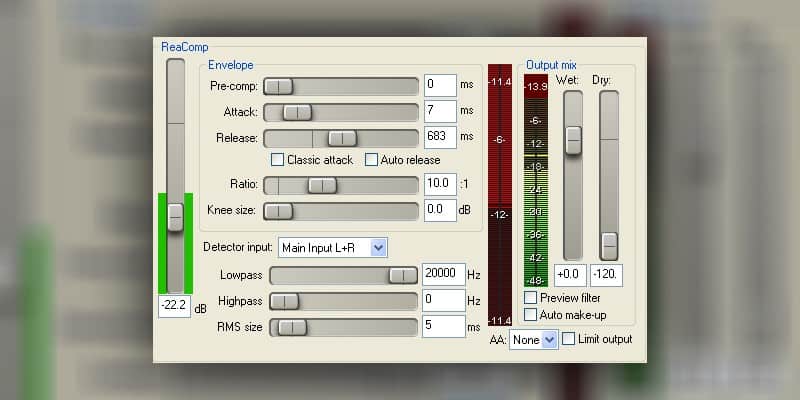800x400 pixels.
Task: Open the Detector input dropdown
Action: [332, 247]
